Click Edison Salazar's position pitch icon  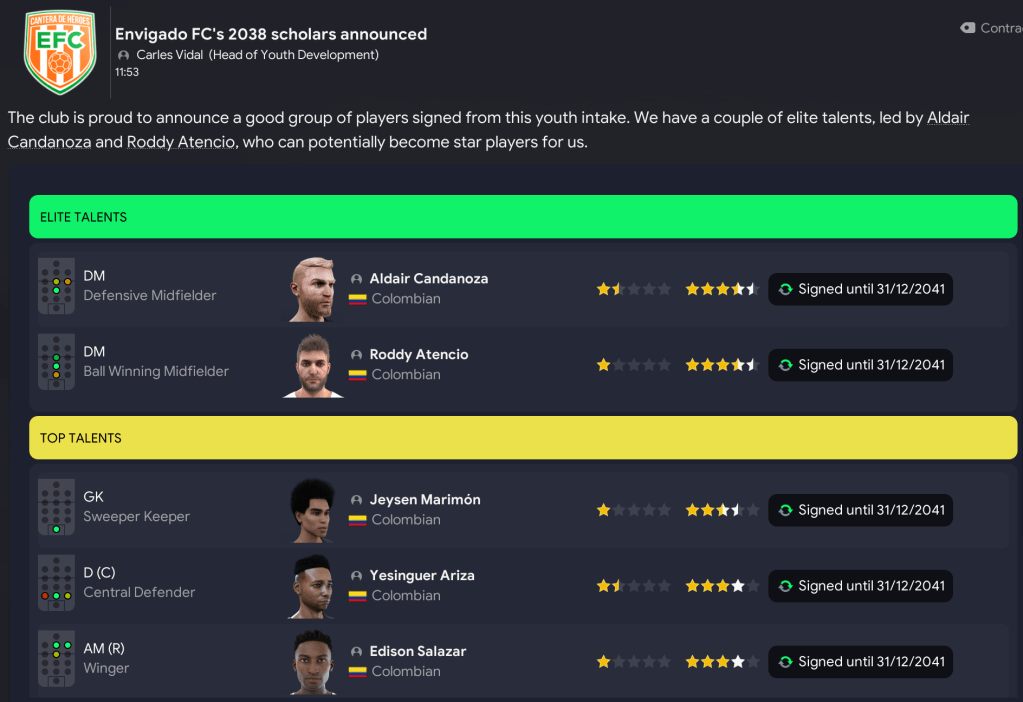[x=56, y=658]
